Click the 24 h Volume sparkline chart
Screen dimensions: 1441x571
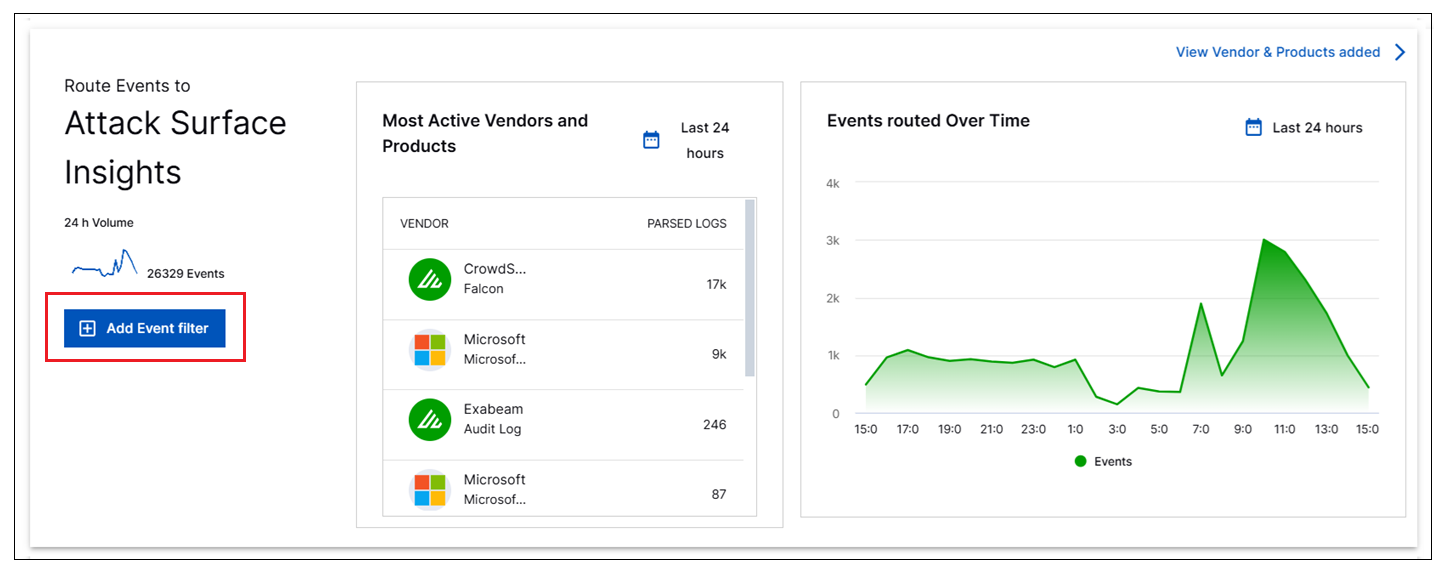click(x=104, y=266)
